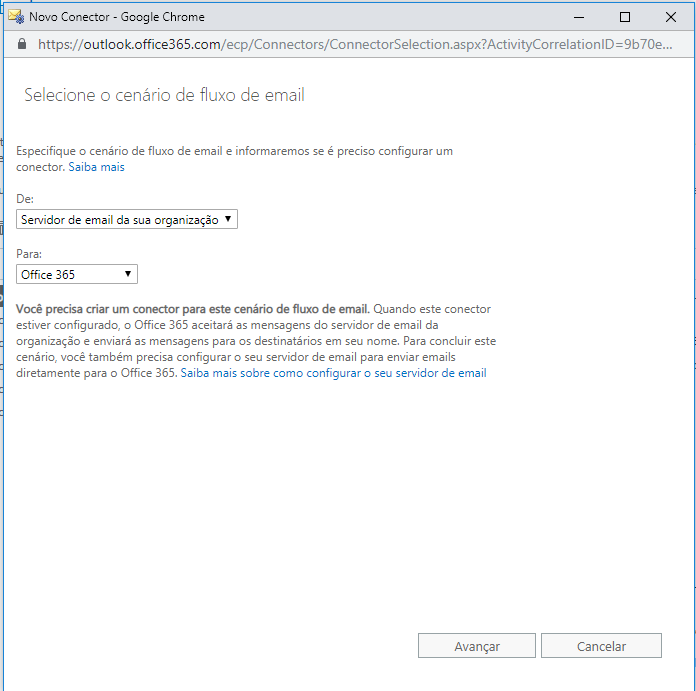Viewport: 696px width, 691px height.
Task: Click the lock icon in address bar
Action: [x=22, y=44]
